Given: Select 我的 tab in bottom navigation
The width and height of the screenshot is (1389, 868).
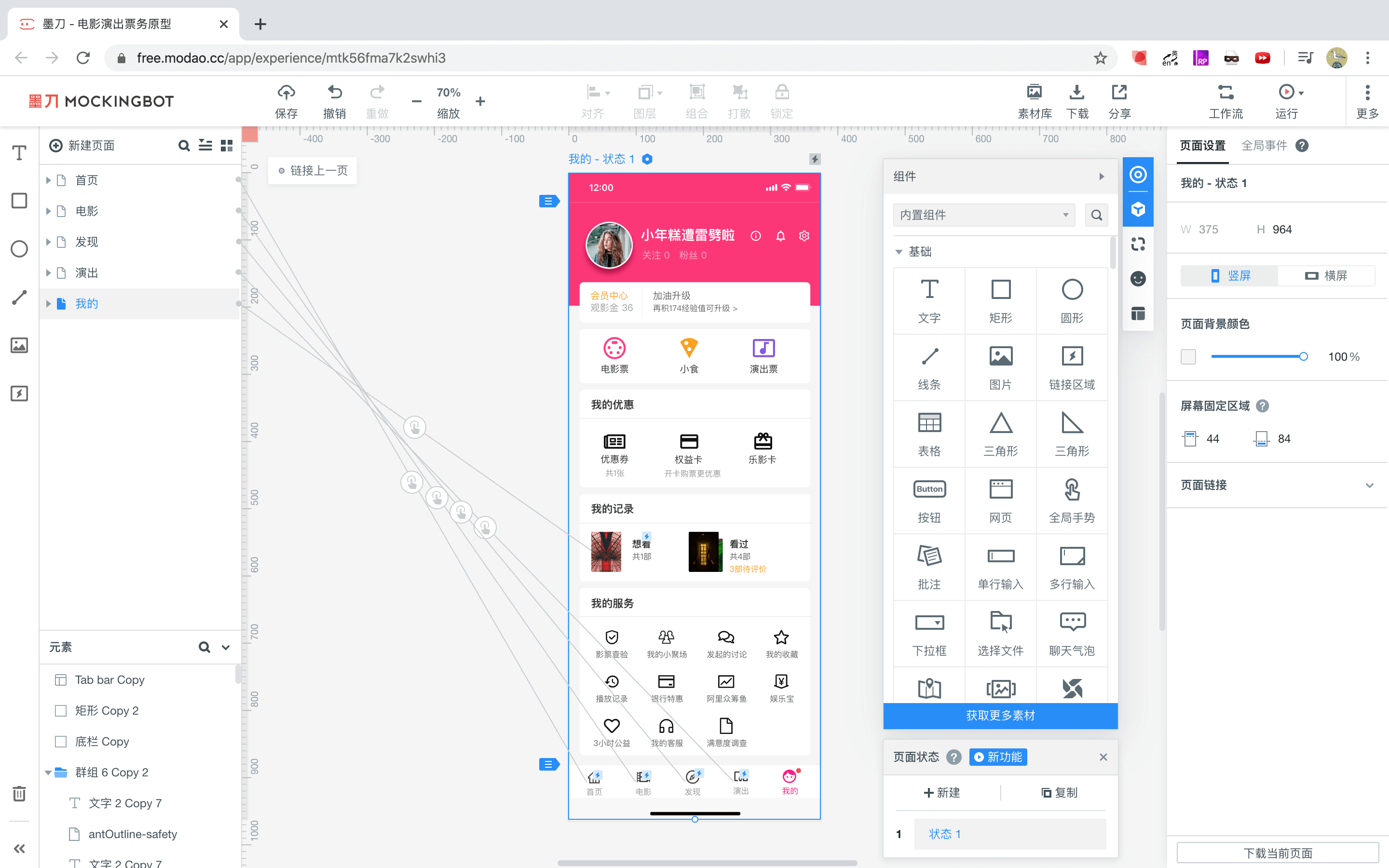Looking at the screenshot, I should pos(790,783).
